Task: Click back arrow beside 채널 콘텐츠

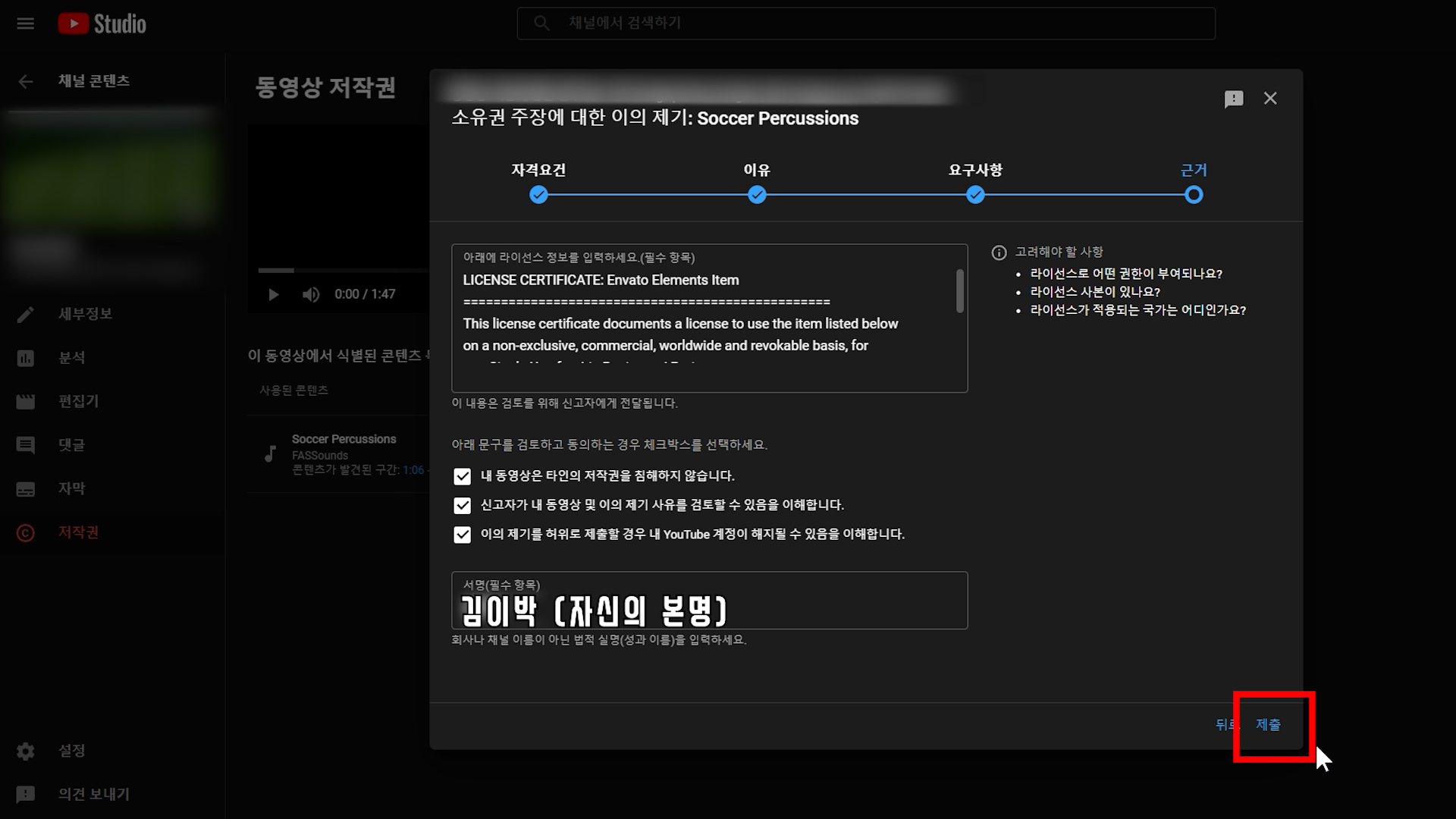Action: coord(26,81)
